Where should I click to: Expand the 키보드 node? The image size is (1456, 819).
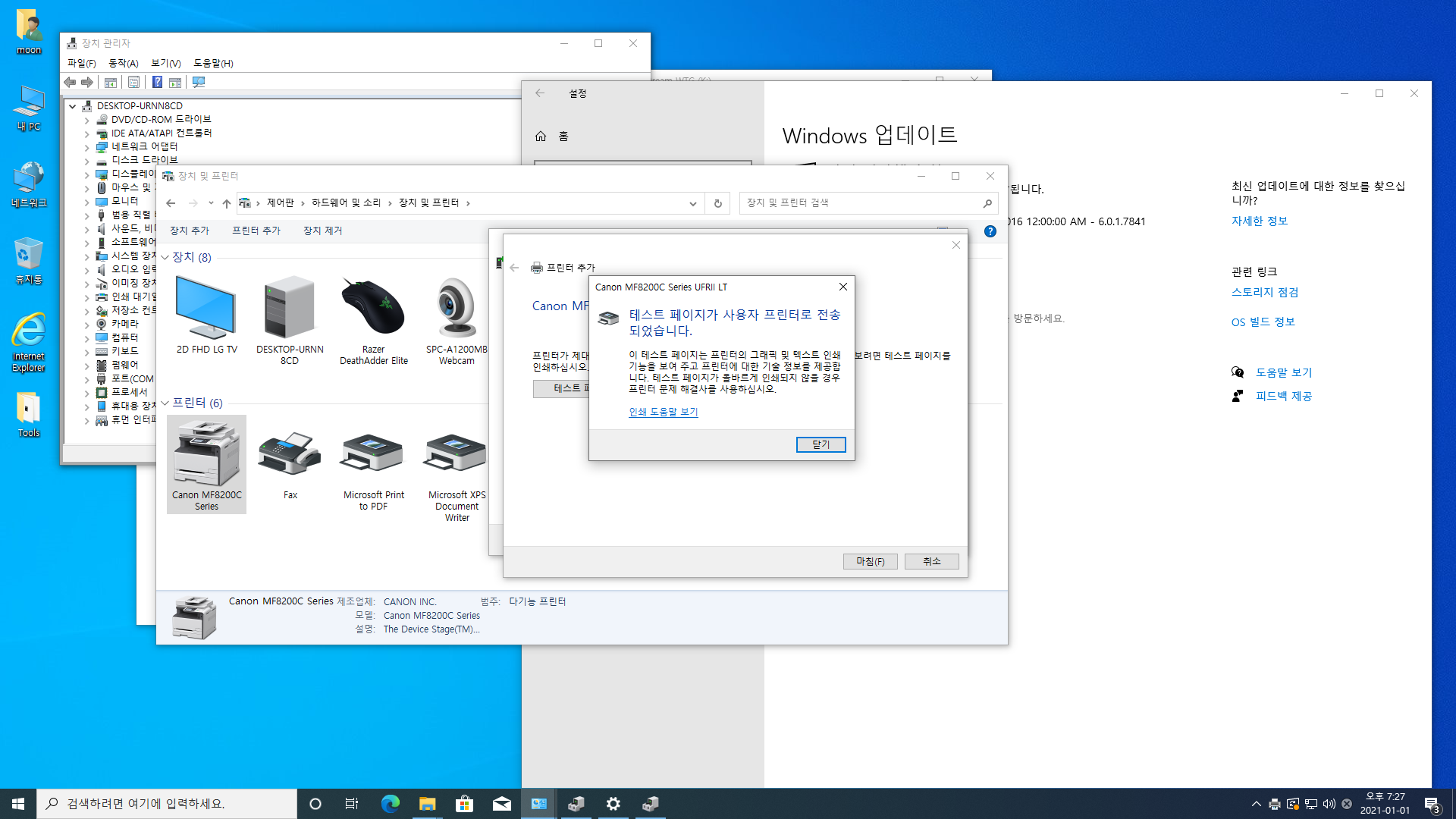coord(86,352)
